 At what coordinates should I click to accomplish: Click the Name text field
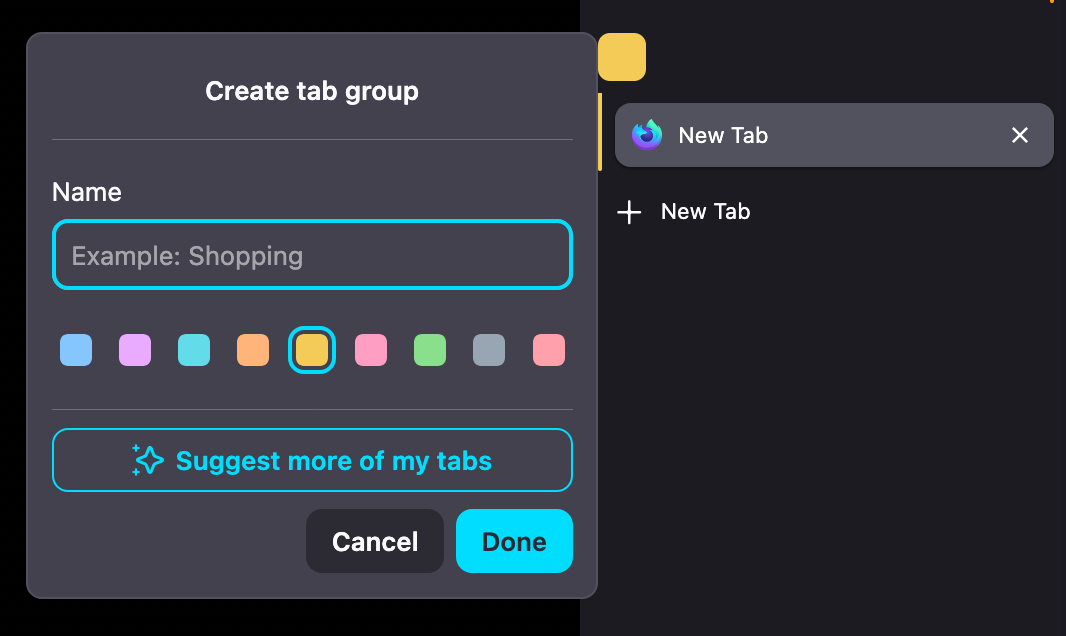[x=312, y=256]
